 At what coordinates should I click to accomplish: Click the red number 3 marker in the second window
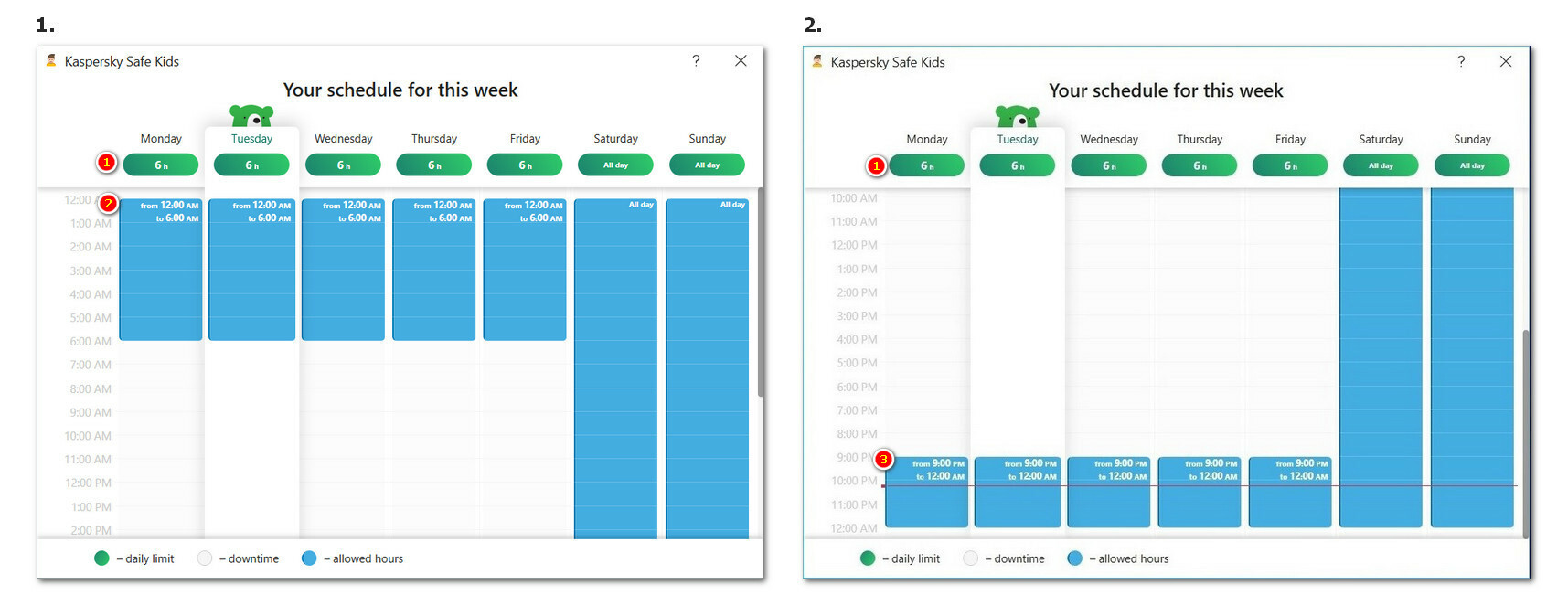[x=883, y=460]
